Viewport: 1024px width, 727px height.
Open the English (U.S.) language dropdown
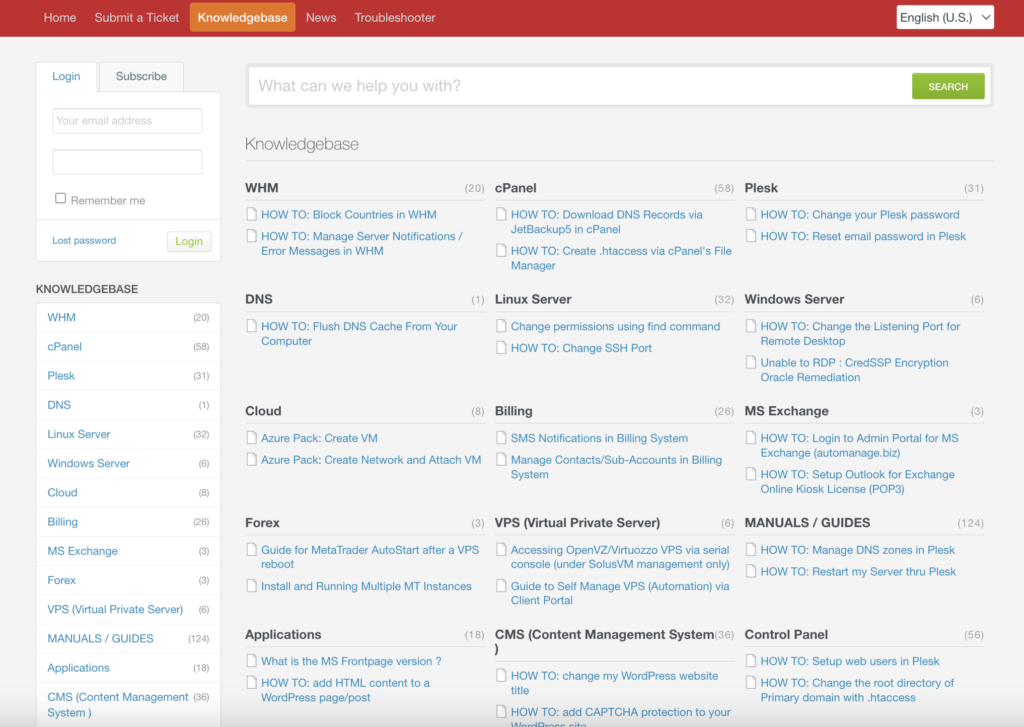pyautogui.click(x=944, y=17)
